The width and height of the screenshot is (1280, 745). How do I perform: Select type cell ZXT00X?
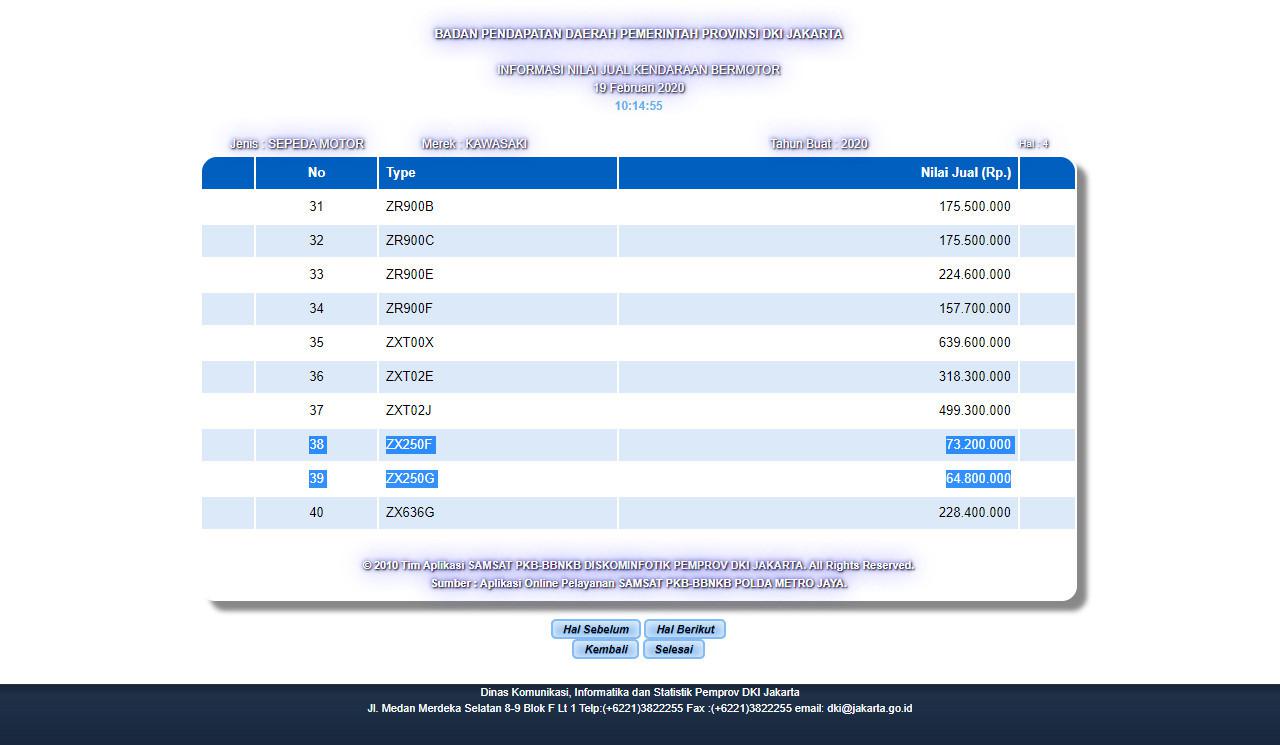point(410,343)
